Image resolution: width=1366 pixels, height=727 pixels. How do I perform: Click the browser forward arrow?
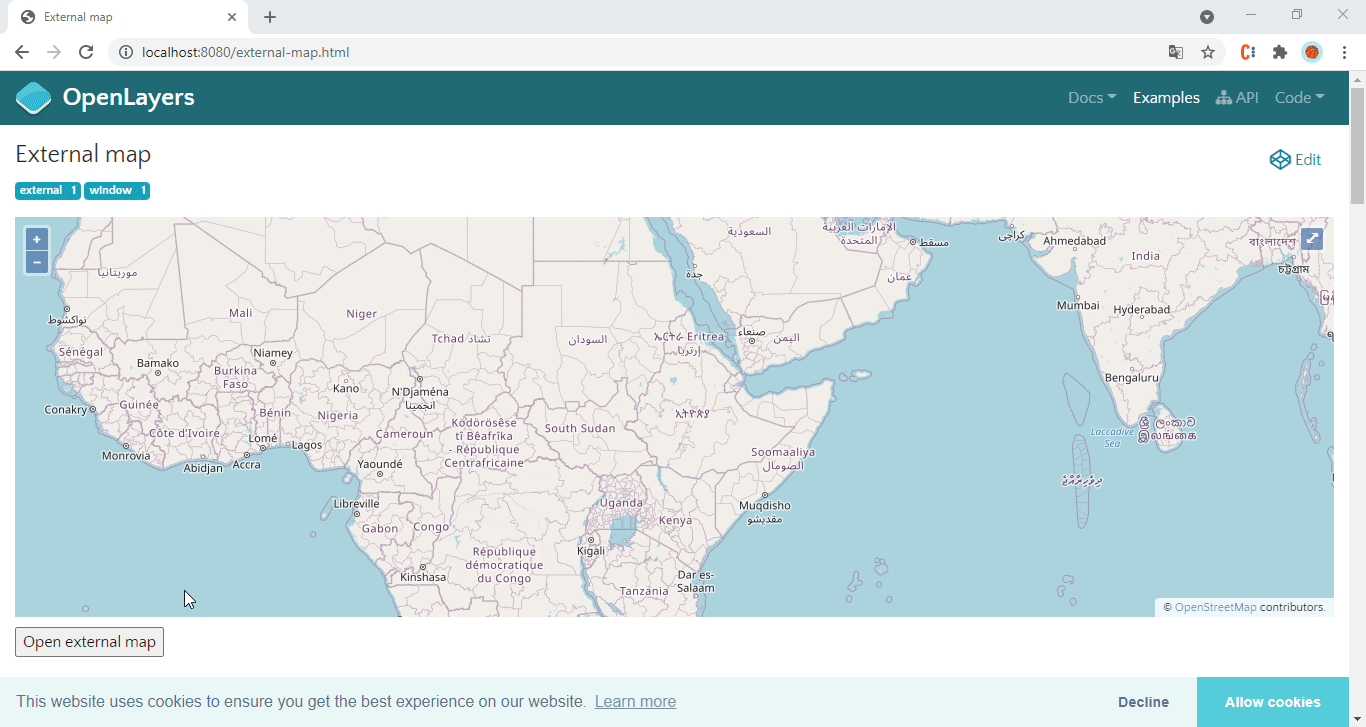click(54, 52)
